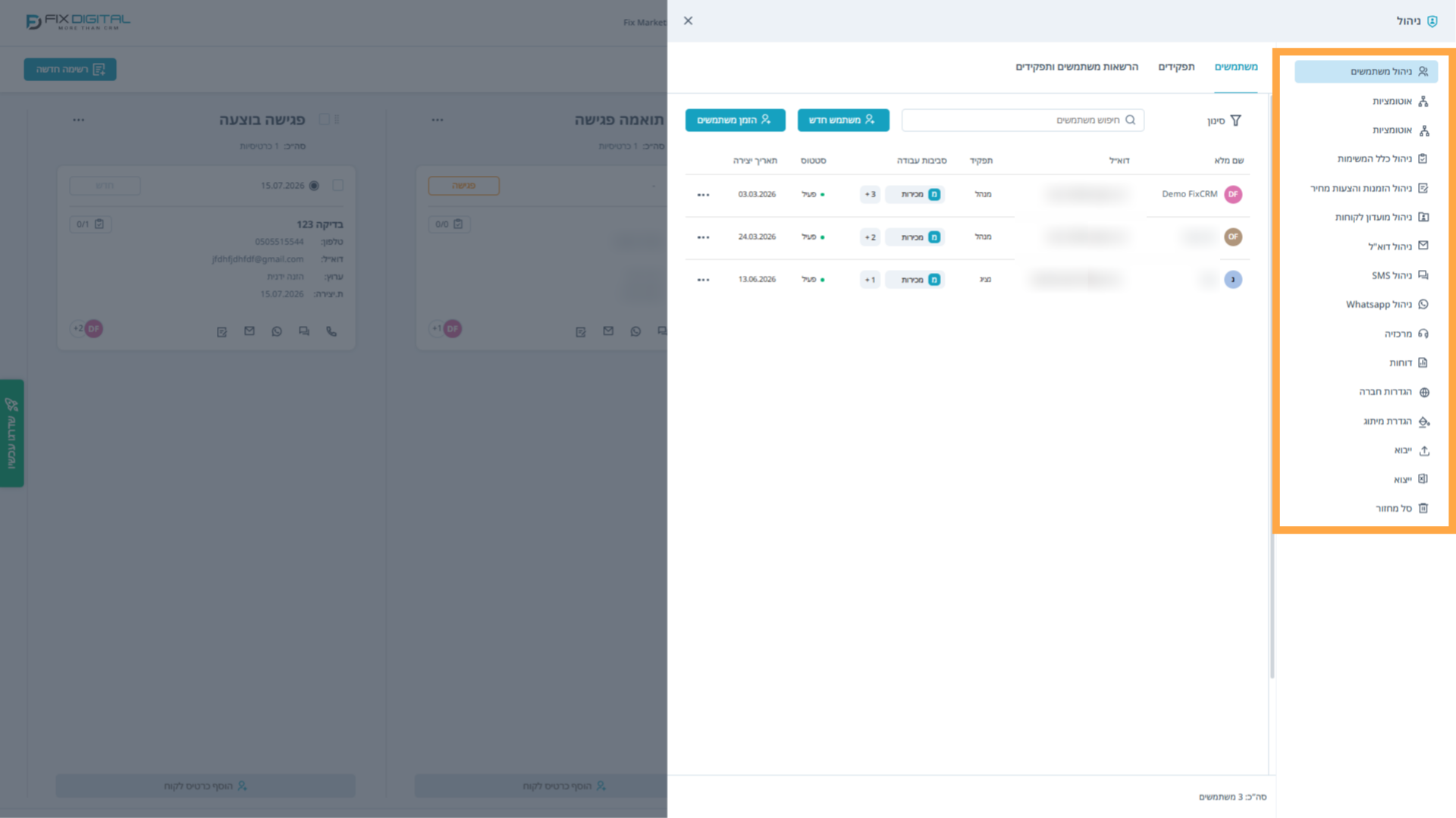This screenshot has width=1456, height=818.
Task: Close the management drawer with the X
Action: tap(688, 21)
